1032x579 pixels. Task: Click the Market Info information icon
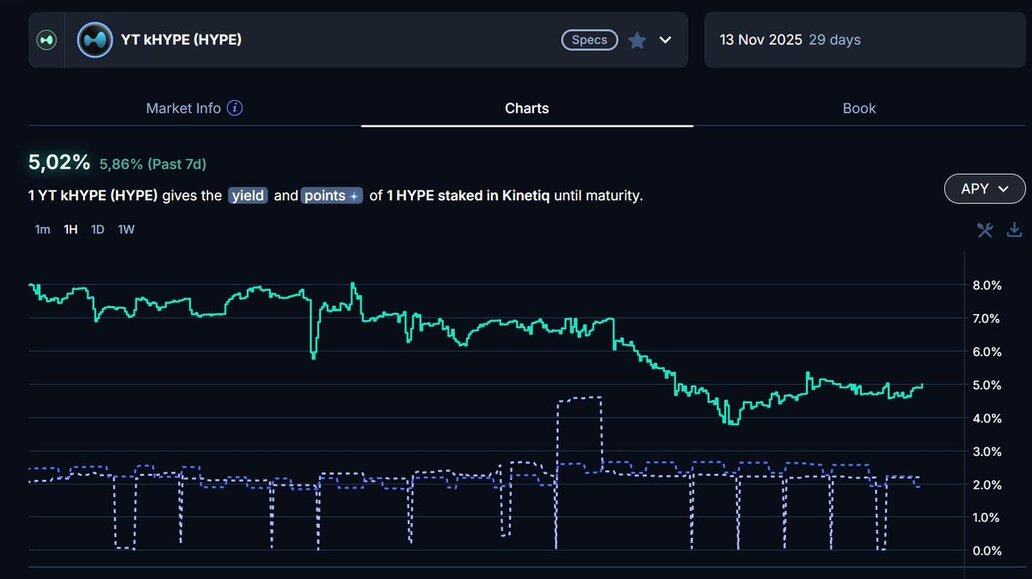click(235, 108)
